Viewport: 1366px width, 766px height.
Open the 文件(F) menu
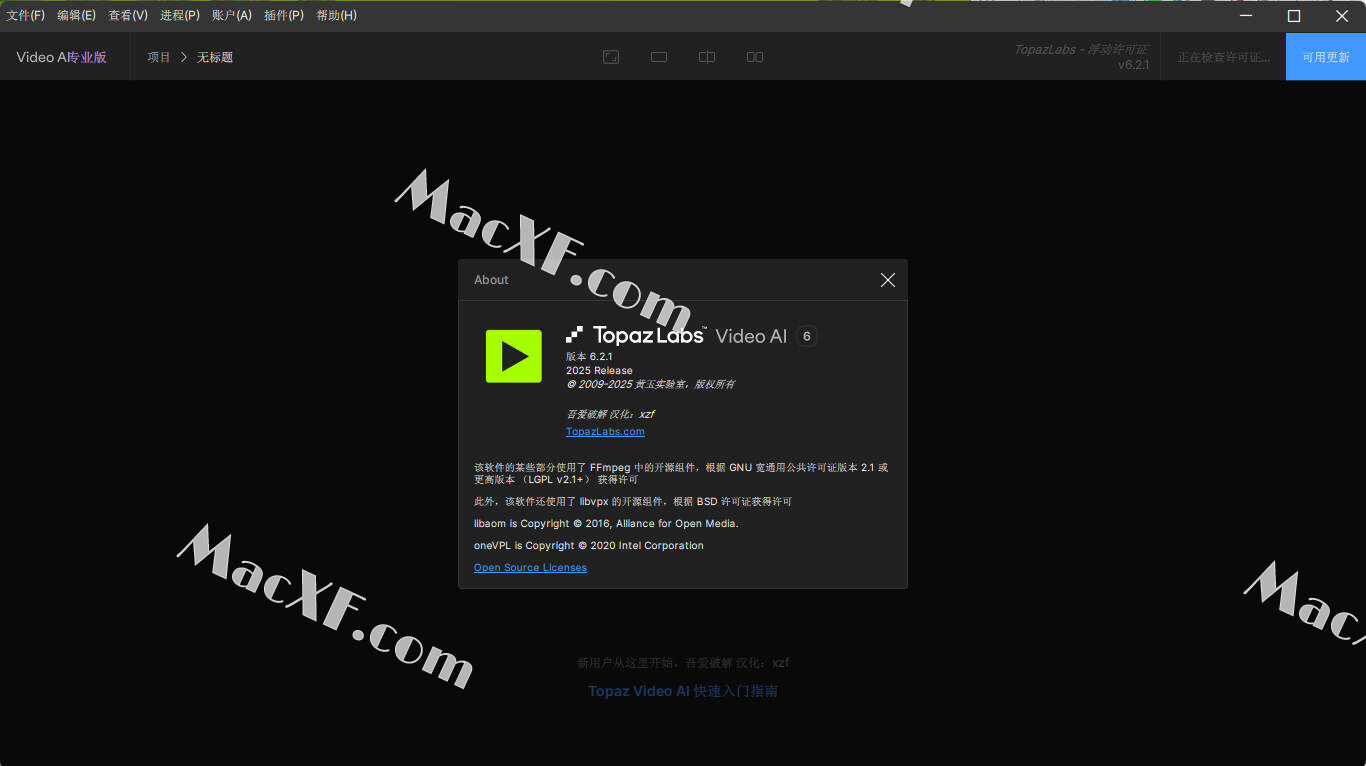coord(26,15)
